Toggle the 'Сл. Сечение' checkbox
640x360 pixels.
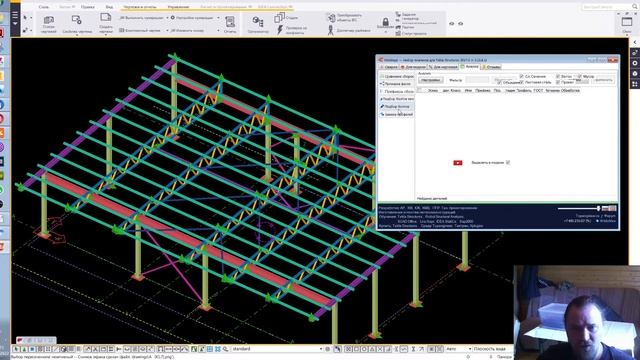[522, 76]
